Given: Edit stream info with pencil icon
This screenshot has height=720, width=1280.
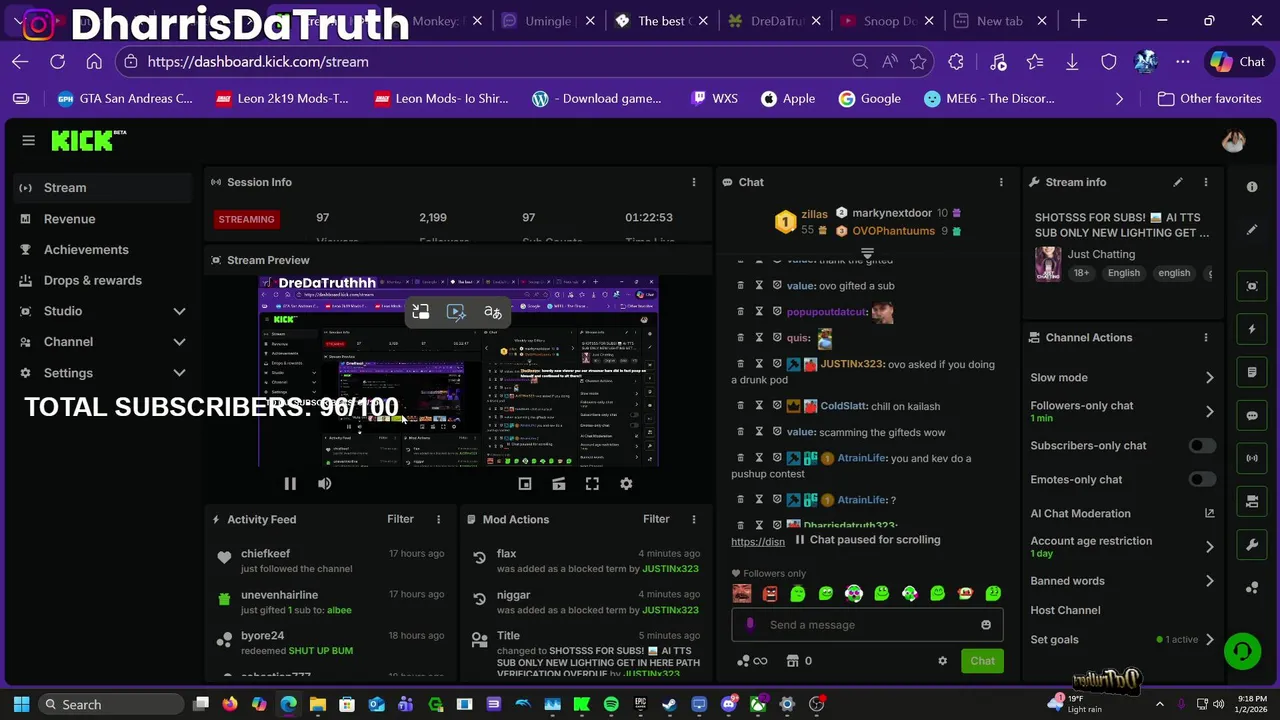Looking at the screenshot, I should click(x=1178, y=182).
